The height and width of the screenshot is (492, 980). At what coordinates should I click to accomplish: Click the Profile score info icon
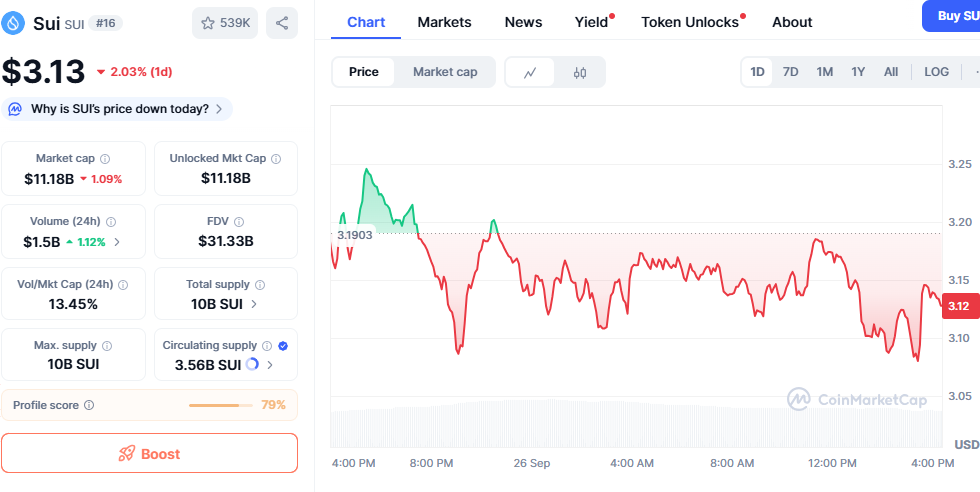click(89, 405)
